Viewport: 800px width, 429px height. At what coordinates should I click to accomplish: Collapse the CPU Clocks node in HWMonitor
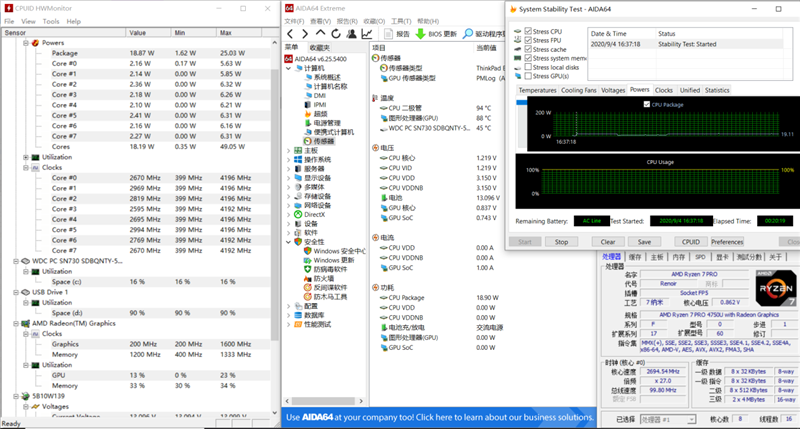click(x=26, y=167)
